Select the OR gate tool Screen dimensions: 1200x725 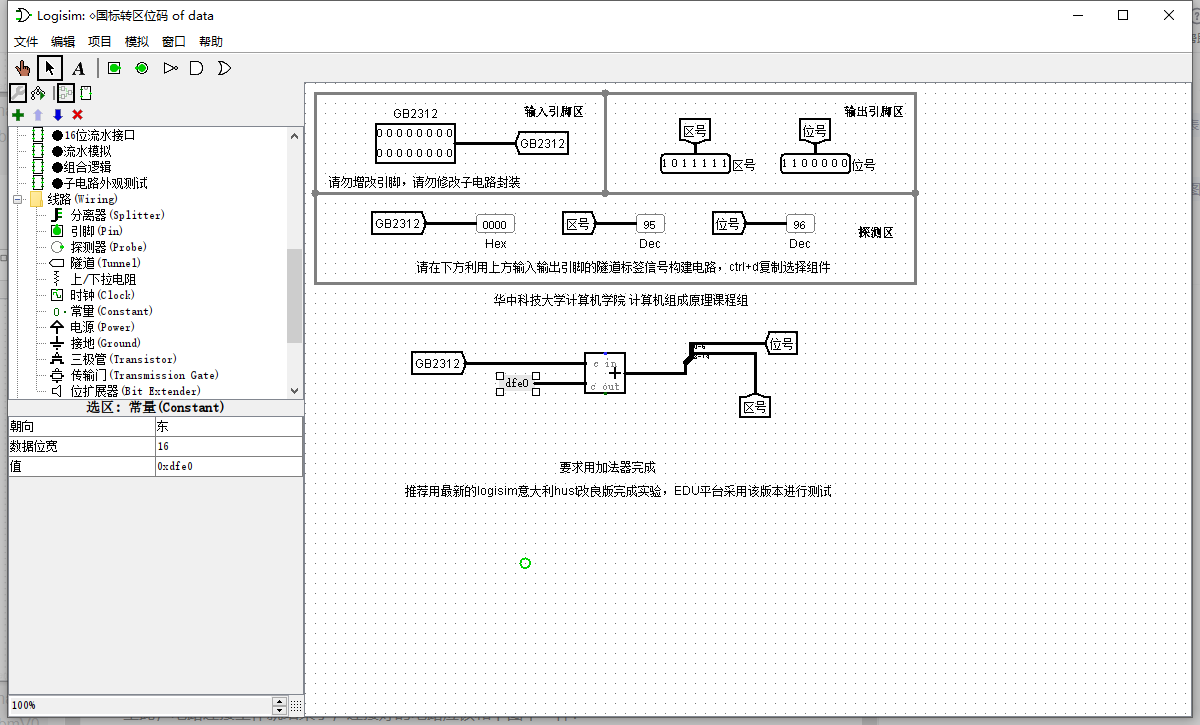pyautogui.click(x=222, y=67)
